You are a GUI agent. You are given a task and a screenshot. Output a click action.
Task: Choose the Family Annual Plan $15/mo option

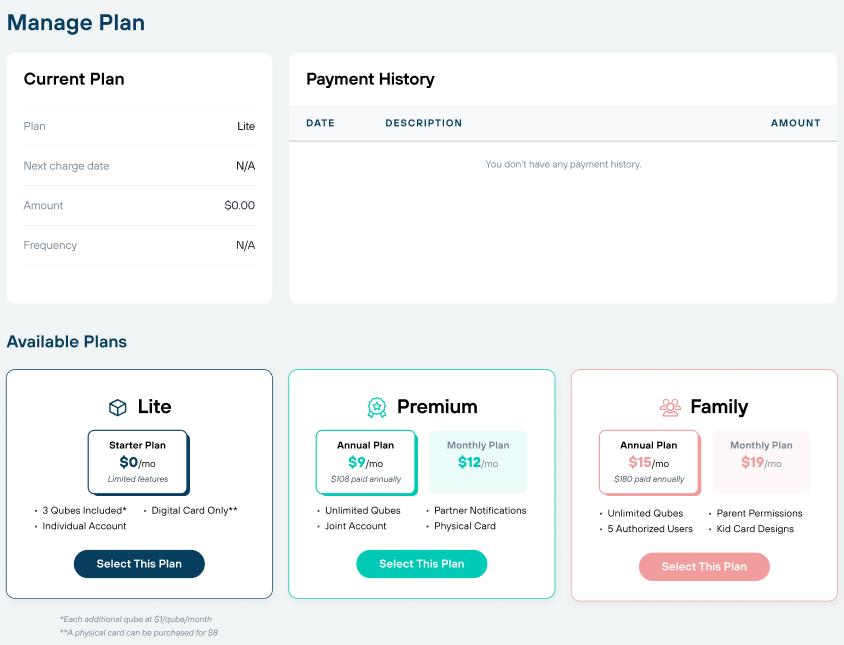click(x=650, y=462)
